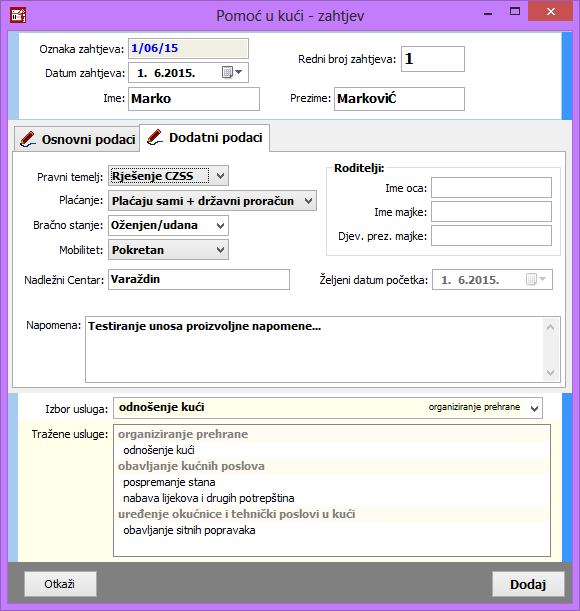Click the Dodaj button

tap(528, 584)
